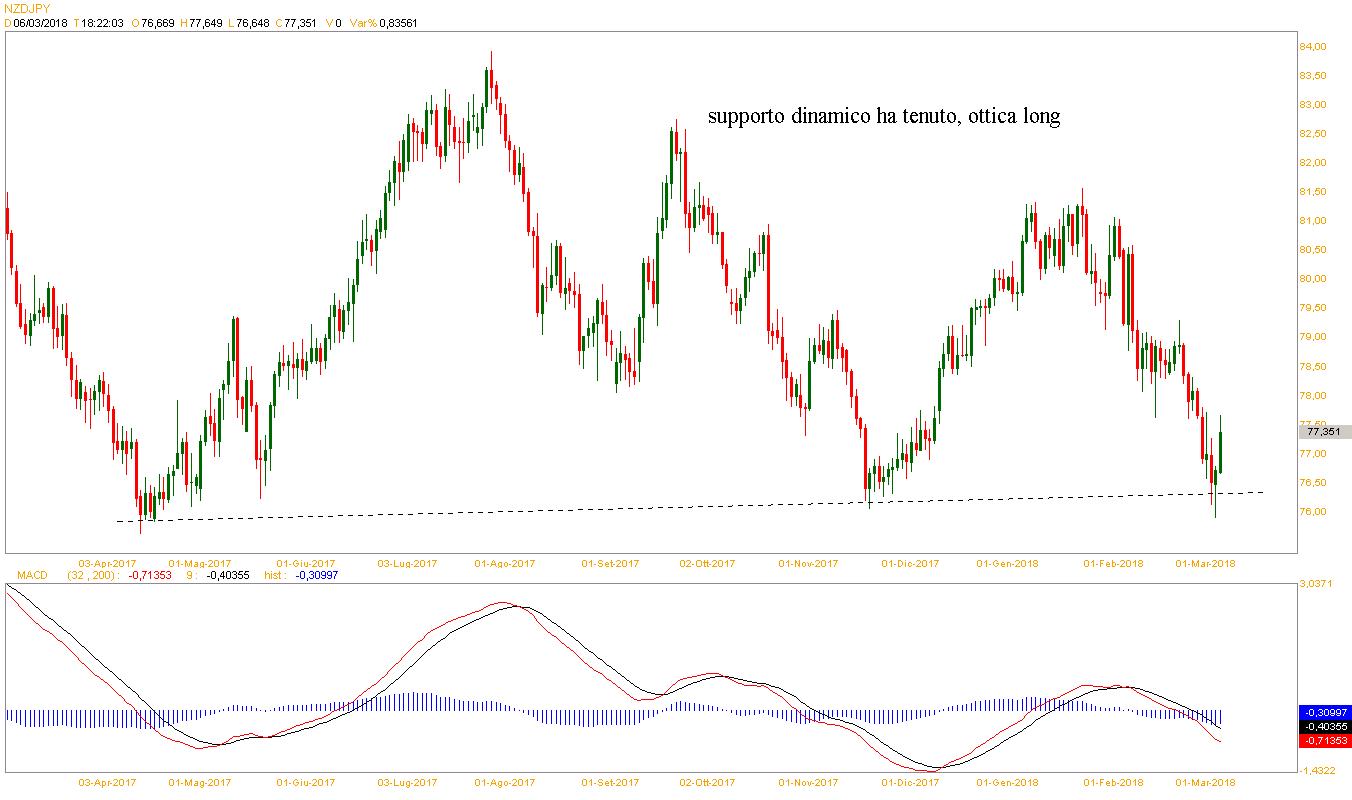Click the 'supporto dinamico ha tenuto' annotation text
1352x800 pixels.
coord(883,116)
